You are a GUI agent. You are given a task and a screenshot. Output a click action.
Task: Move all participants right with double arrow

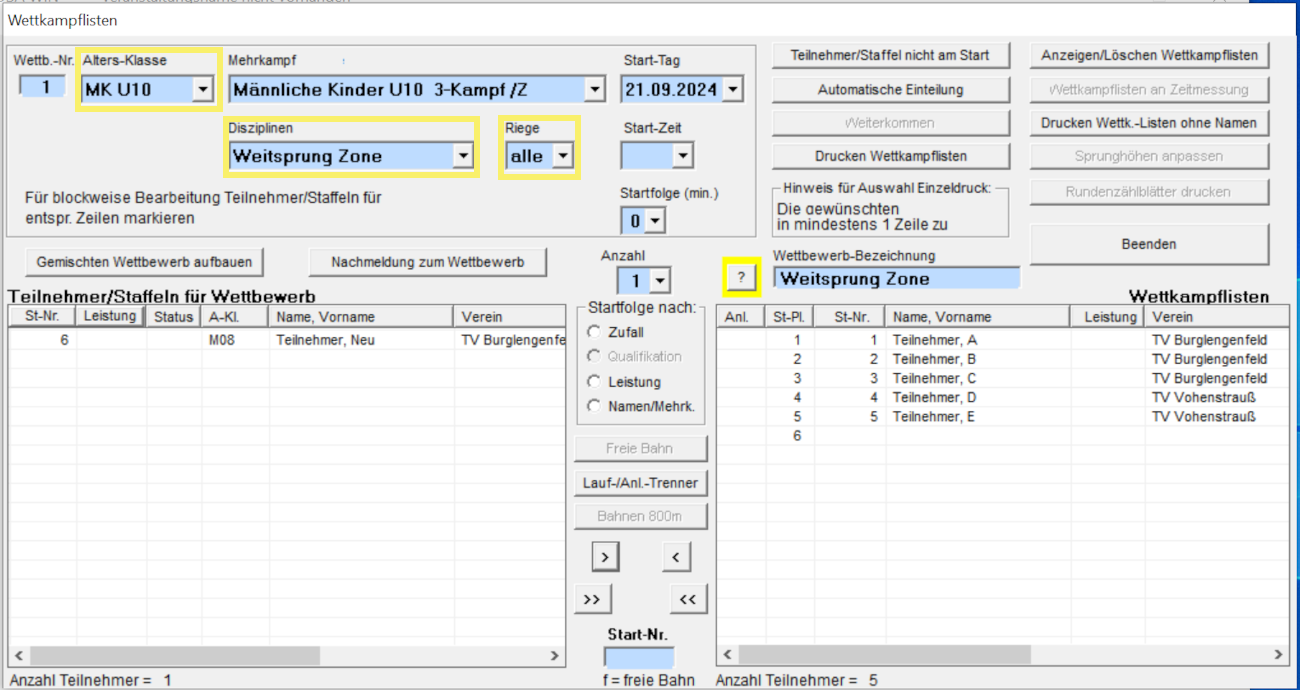592,598
